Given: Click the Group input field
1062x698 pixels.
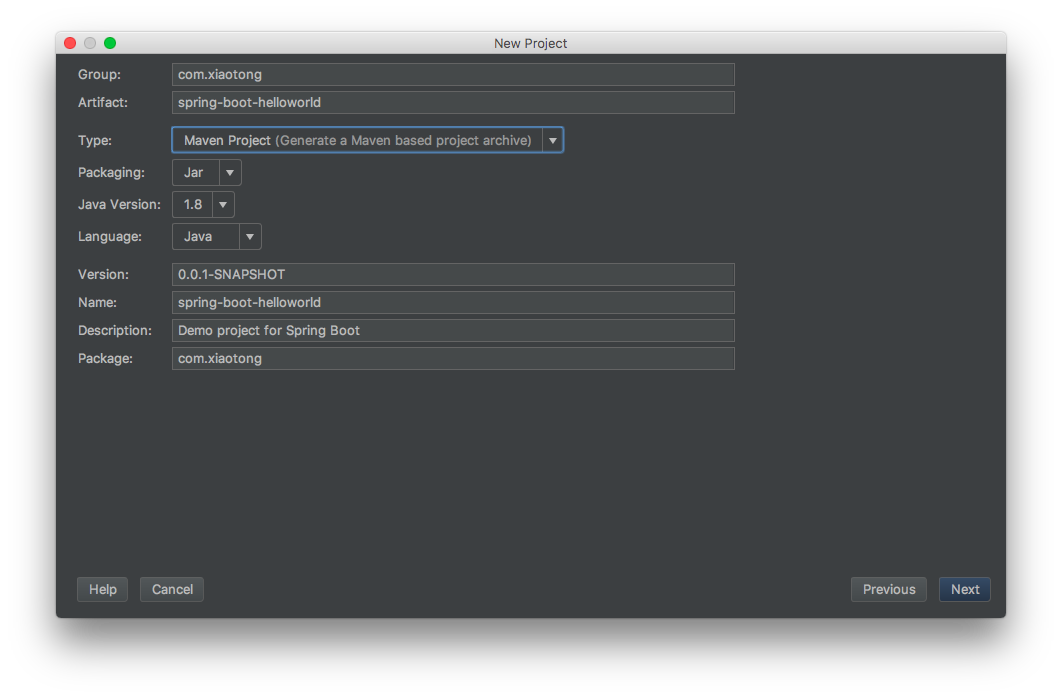Looking at the screenshot, I should 453,74.
